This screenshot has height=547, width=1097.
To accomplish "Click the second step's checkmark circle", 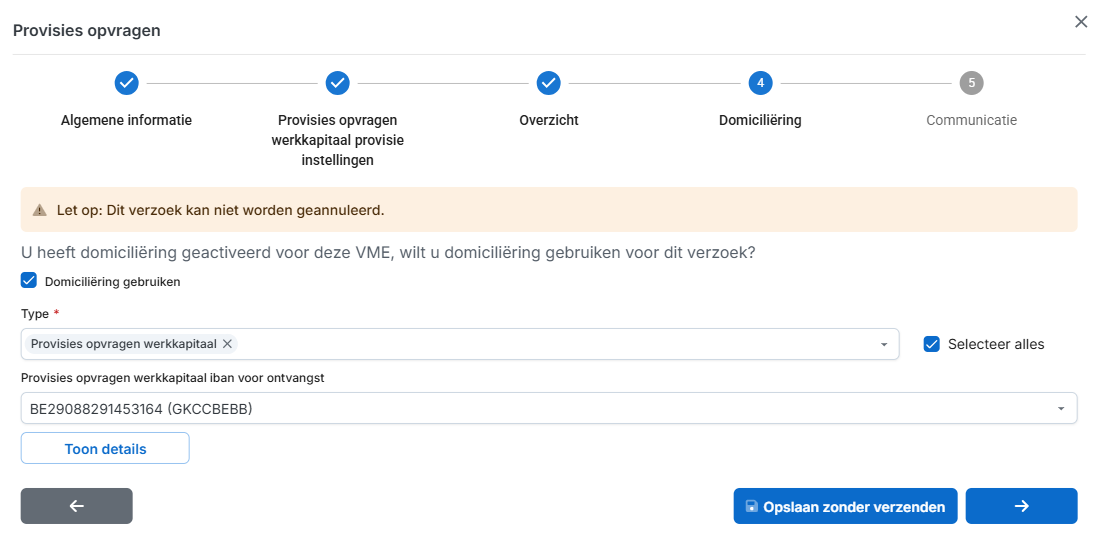I will [x=338, y=83].
